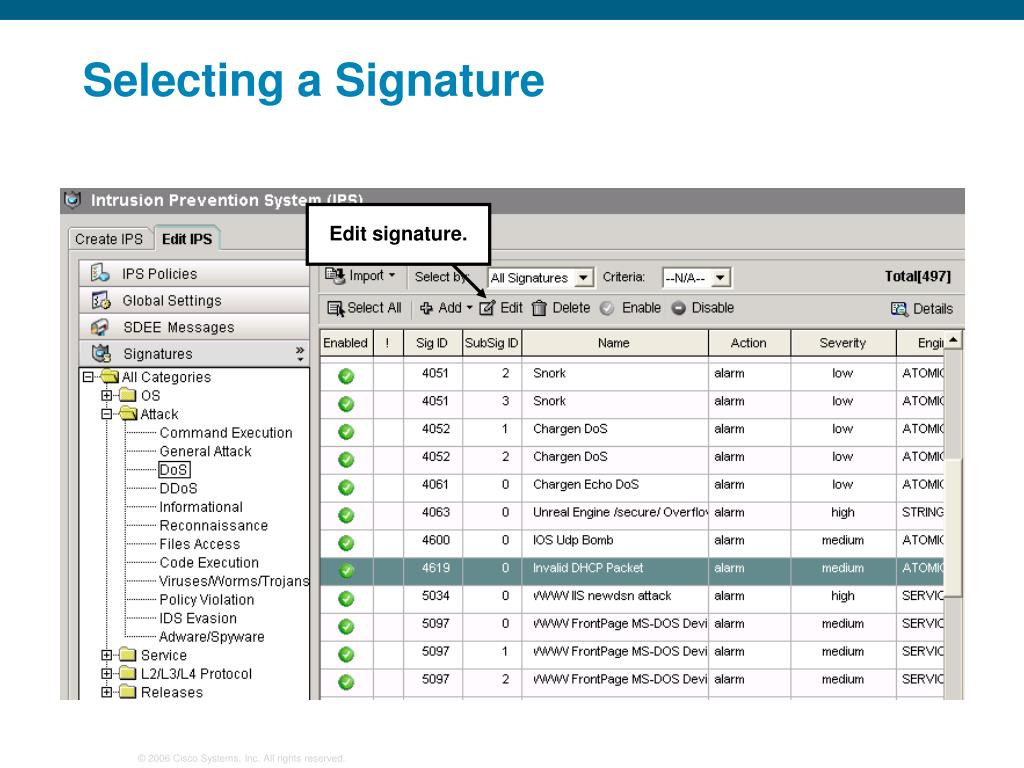Viewport: 1024px width, 768px height.
Task: Expand the Releases tree node
Action: coord(106,692)
